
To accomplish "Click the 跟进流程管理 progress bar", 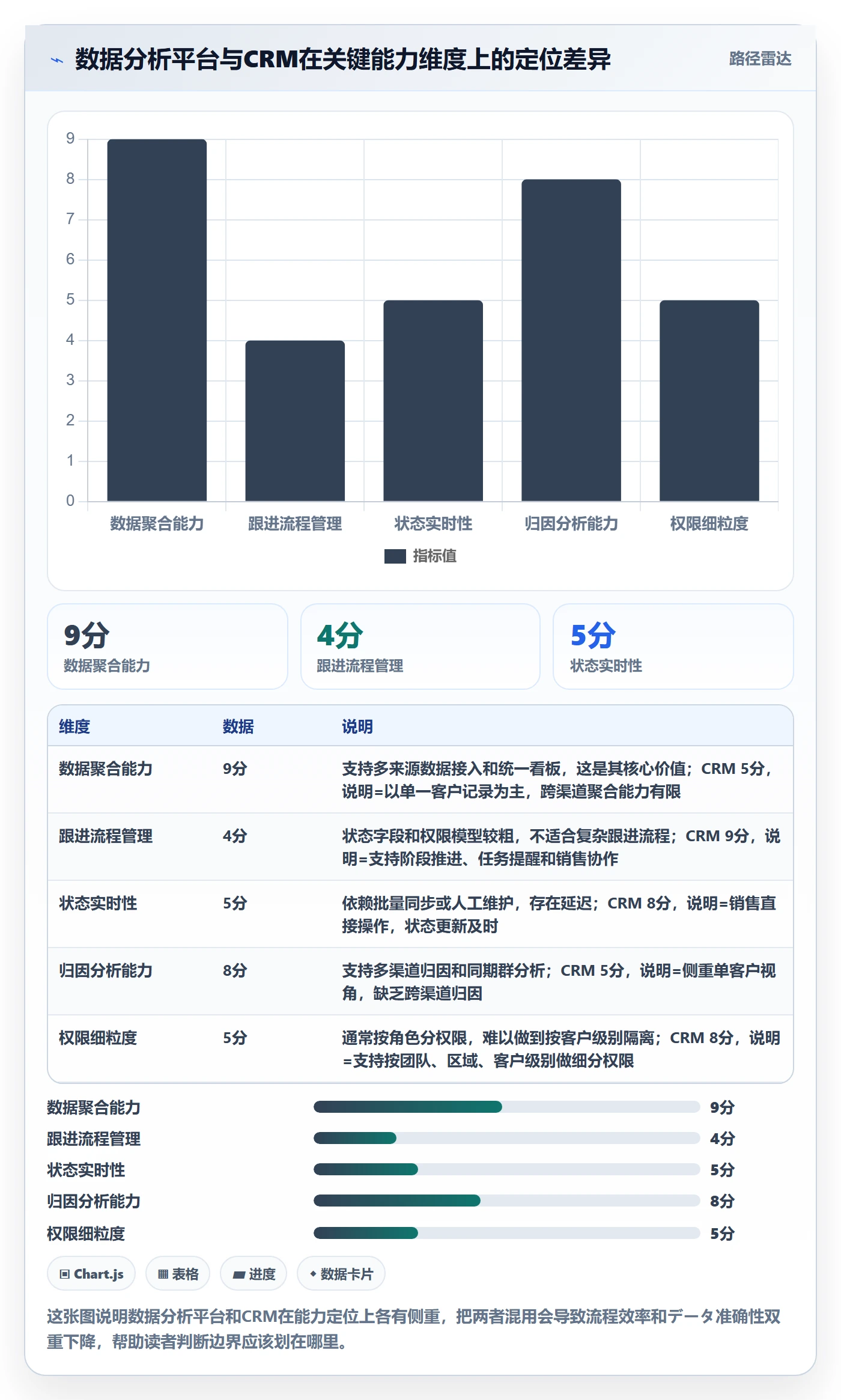I will point(506,1138).
